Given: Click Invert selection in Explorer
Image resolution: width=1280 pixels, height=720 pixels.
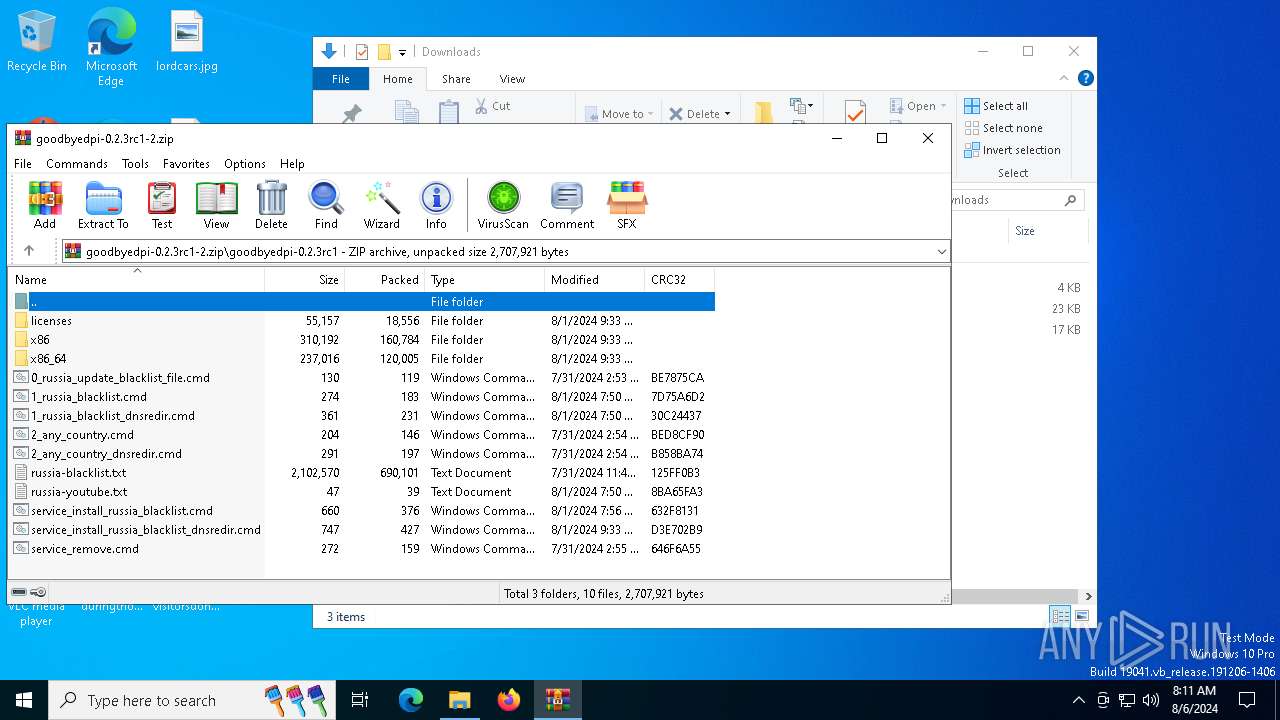Looking at the screenshot, I should [x=1012, y=150].
